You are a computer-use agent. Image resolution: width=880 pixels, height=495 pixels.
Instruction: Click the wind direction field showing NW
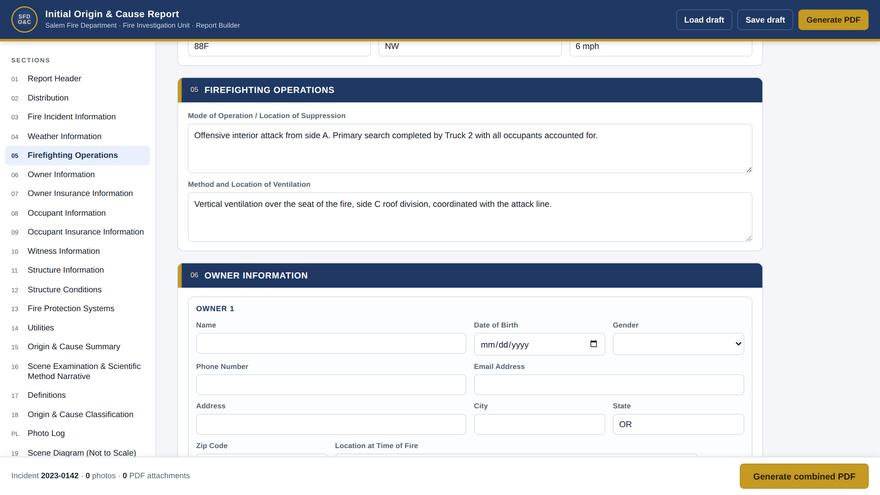pyautogui.click(x=470, y=47)
